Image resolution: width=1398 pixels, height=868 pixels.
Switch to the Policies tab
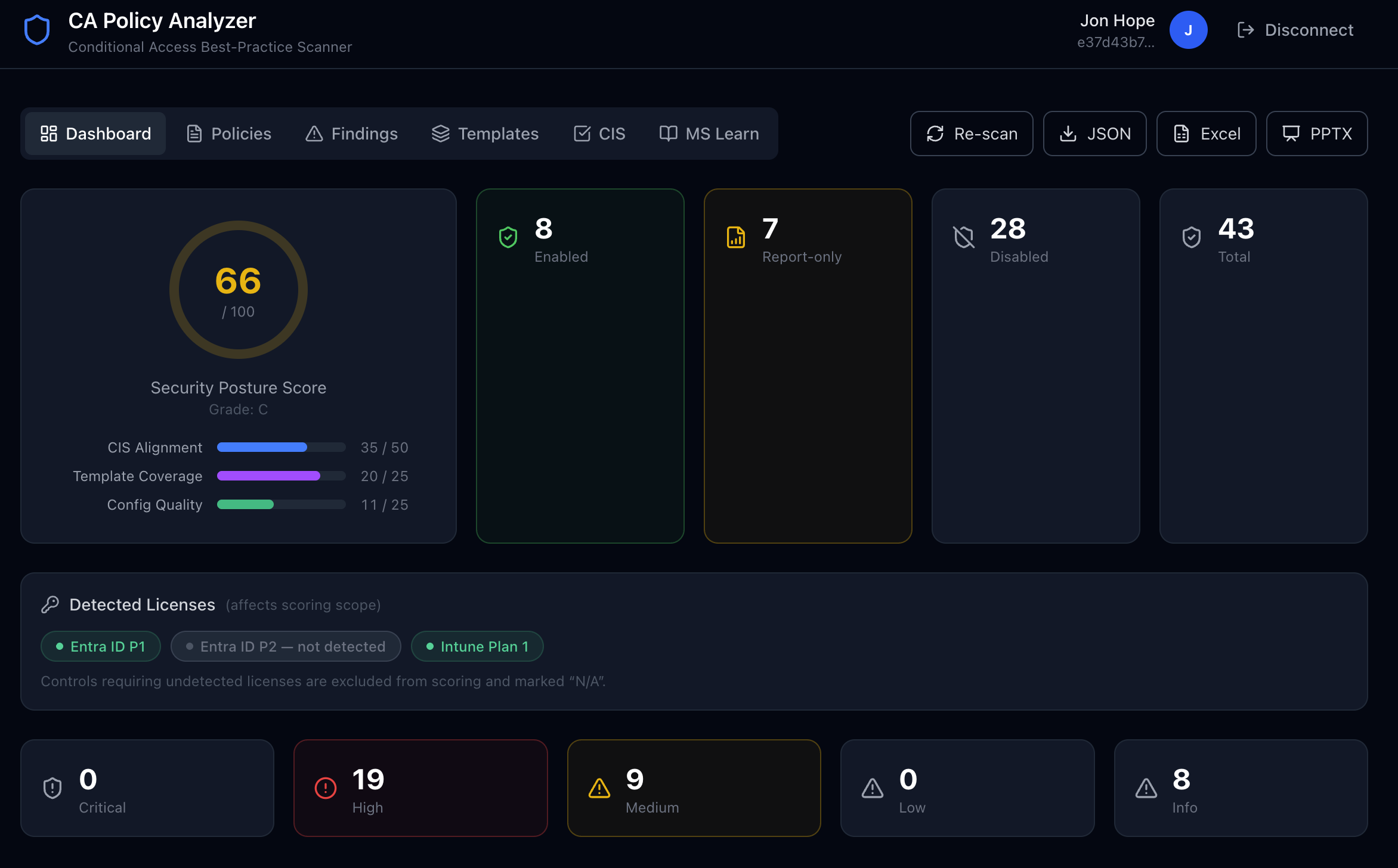point(229,134)
